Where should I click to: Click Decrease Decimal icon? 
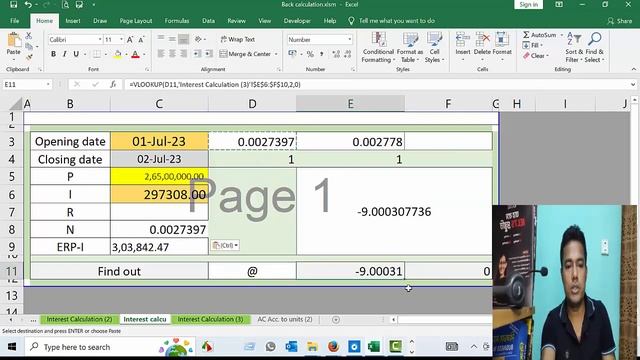tap(348, 54)
